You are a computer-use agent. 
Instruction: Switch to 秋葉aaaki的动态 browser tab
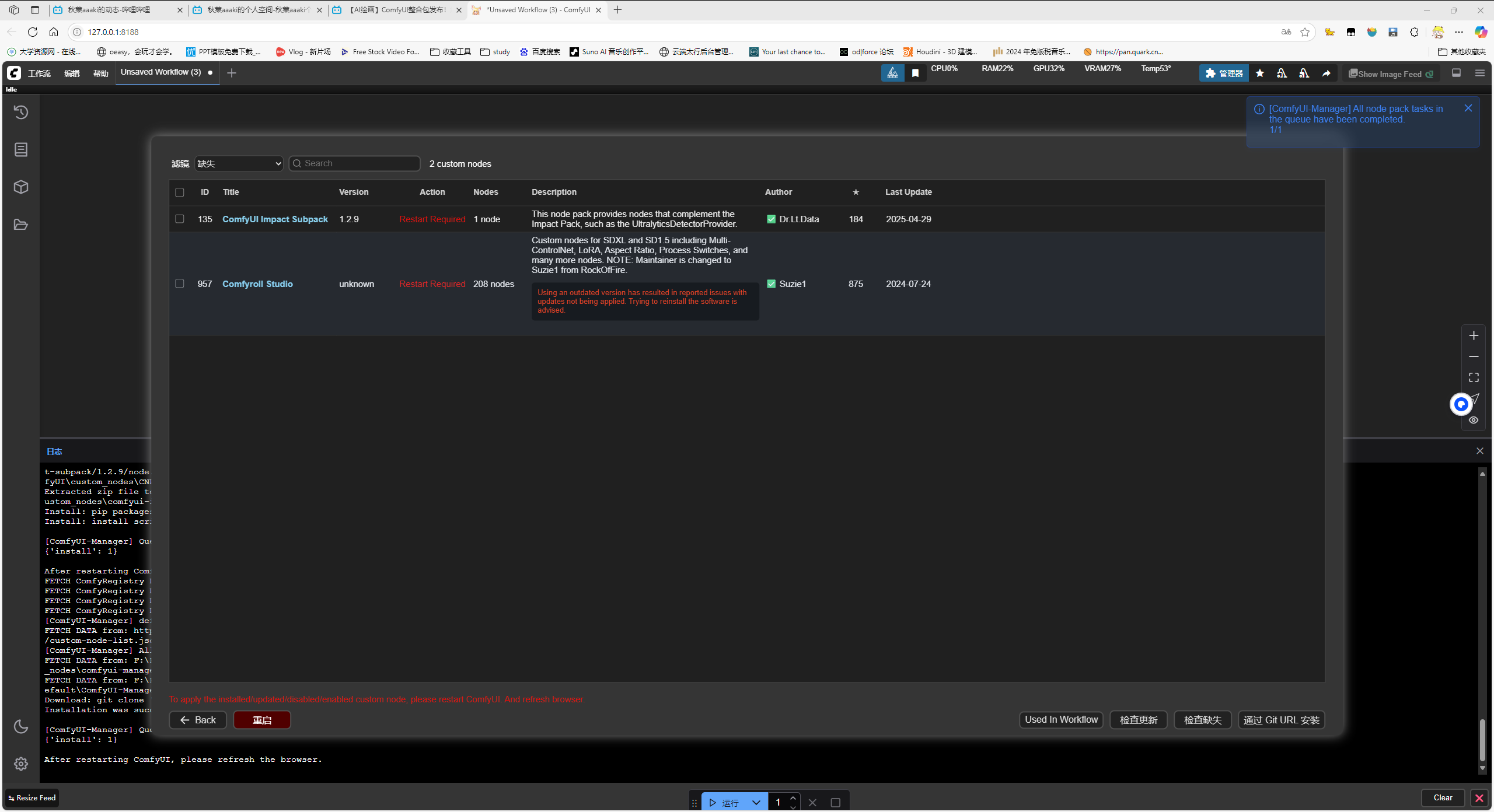(x=117, y=10)
